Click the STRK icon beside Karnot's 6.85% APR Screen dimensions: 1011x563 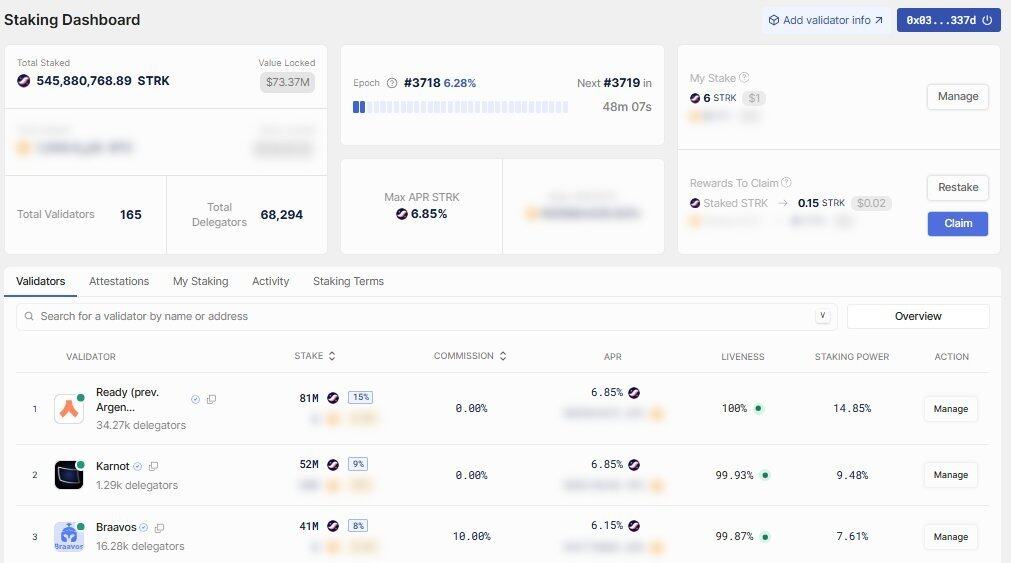coord(634,464)
